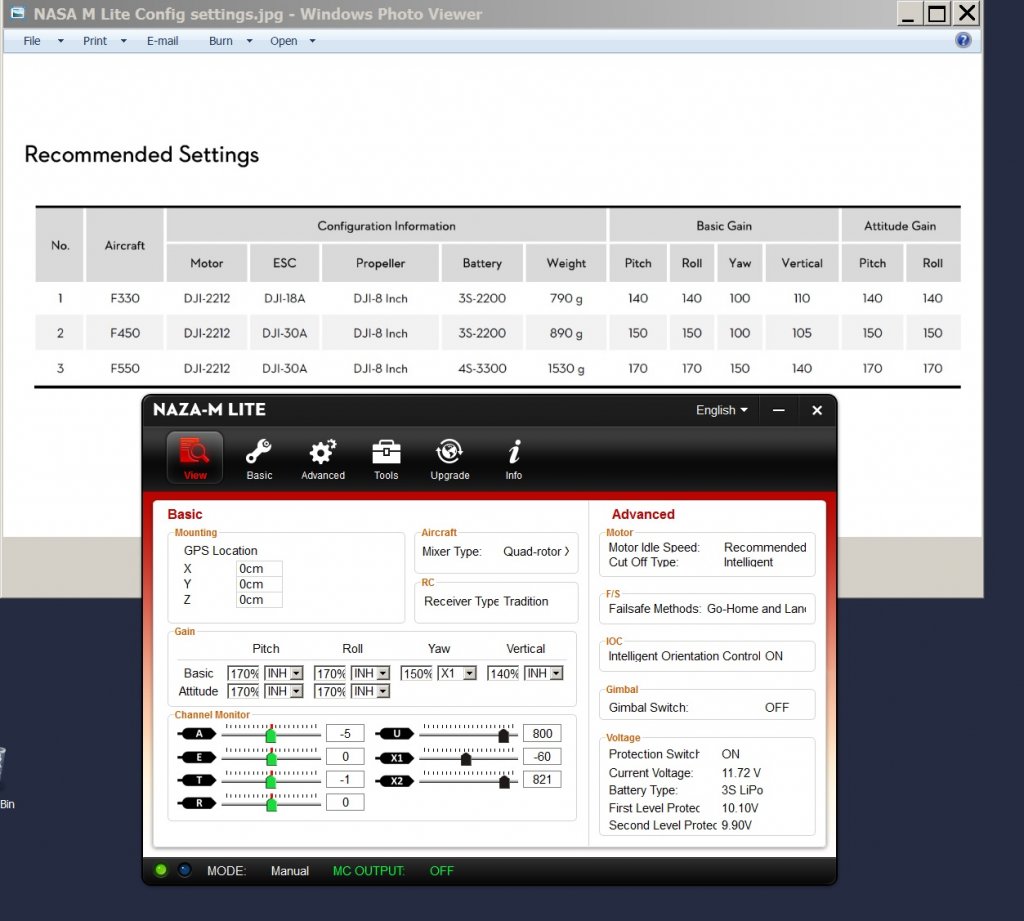The width and height of the screenshot is (1024, 921).
Task: Open the Basic wrench tab
Action: point(259,458)
